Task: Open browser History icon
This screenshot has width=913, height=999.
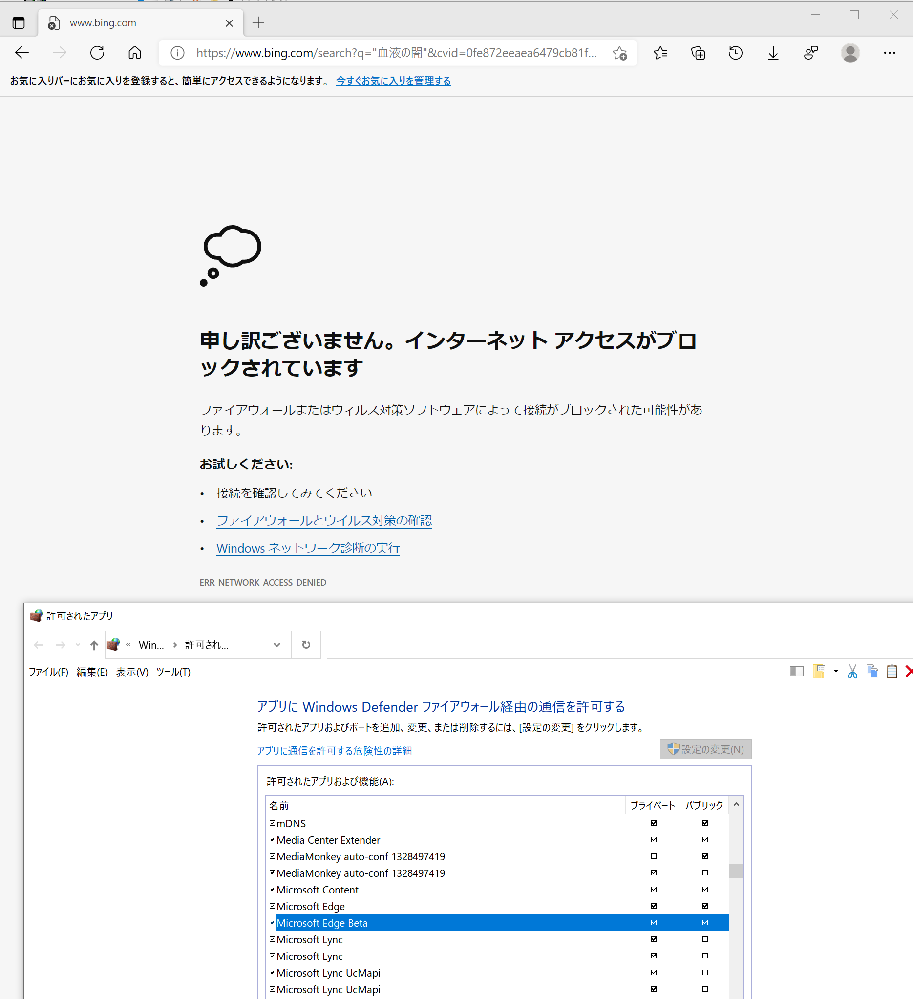Action: click(x=736, y=53)
